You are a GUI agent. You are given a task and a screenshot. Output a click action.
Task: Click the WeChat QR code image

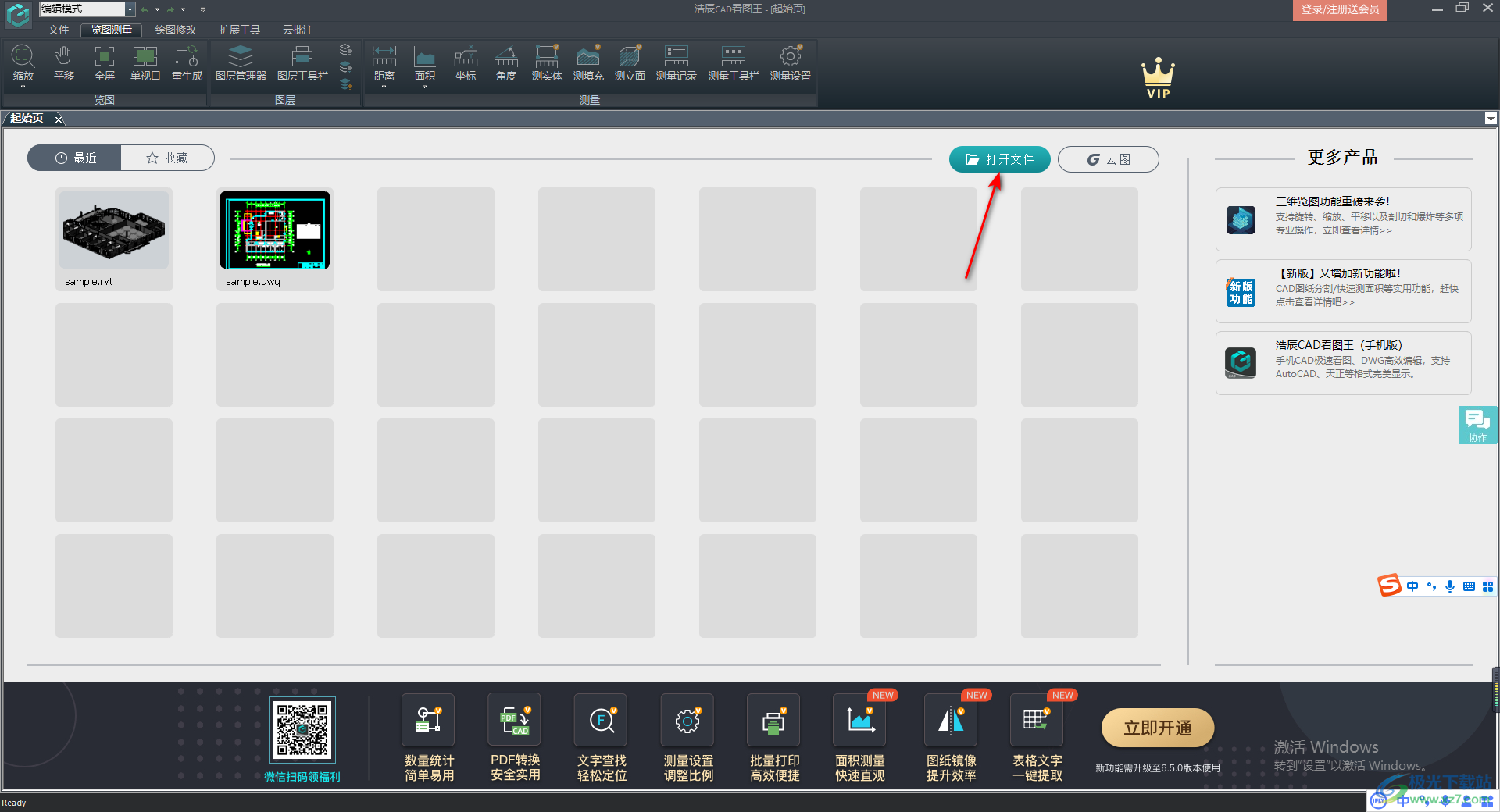(x=302, y=729)
